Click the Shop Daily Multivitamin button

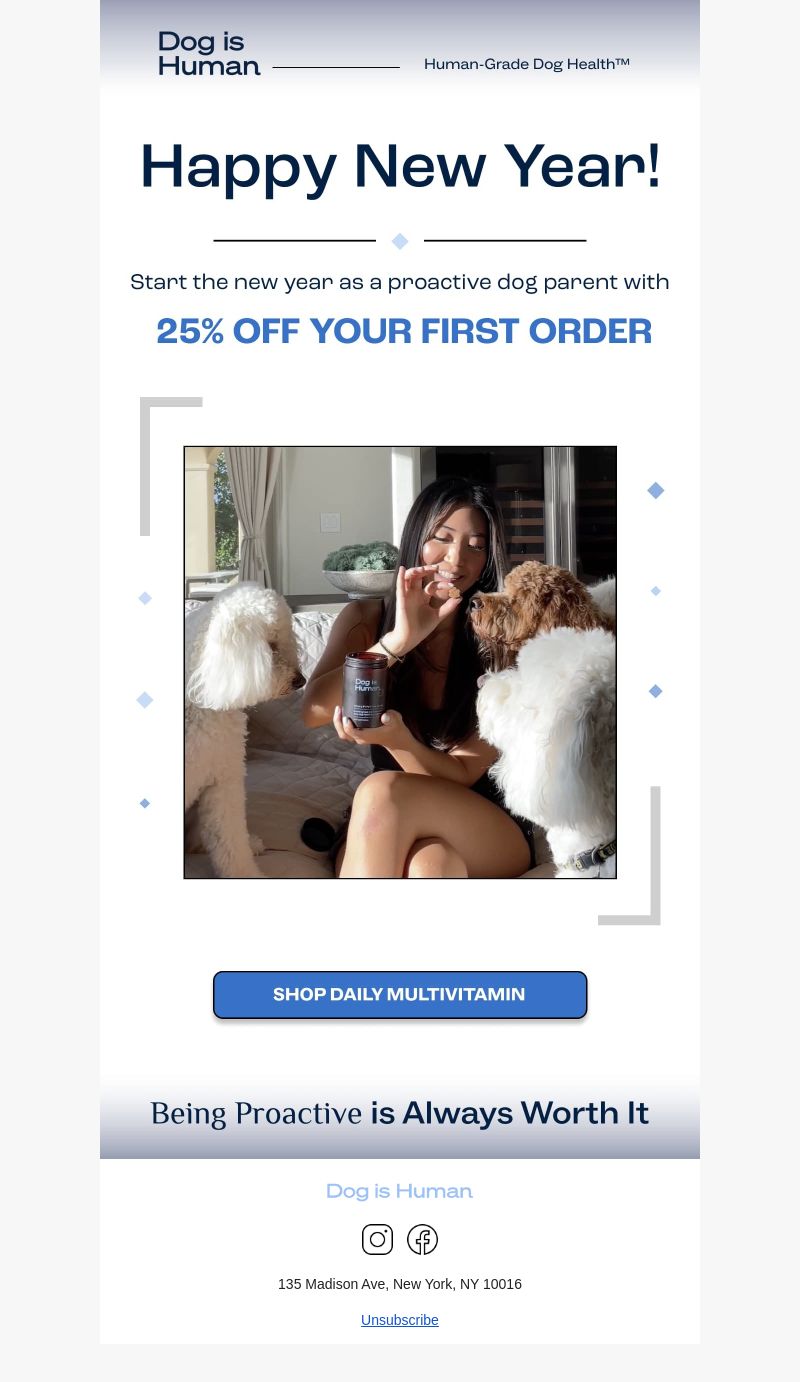(400, 995)
